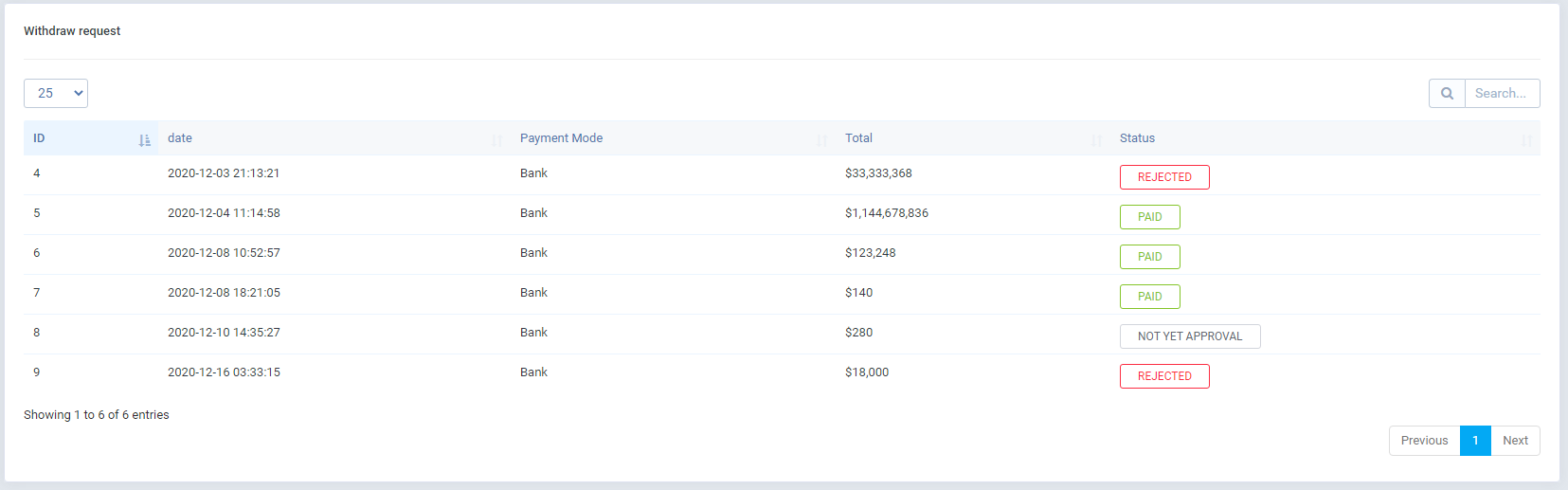Click REJECTED status for ID 4

click(x=1164, y=177)
